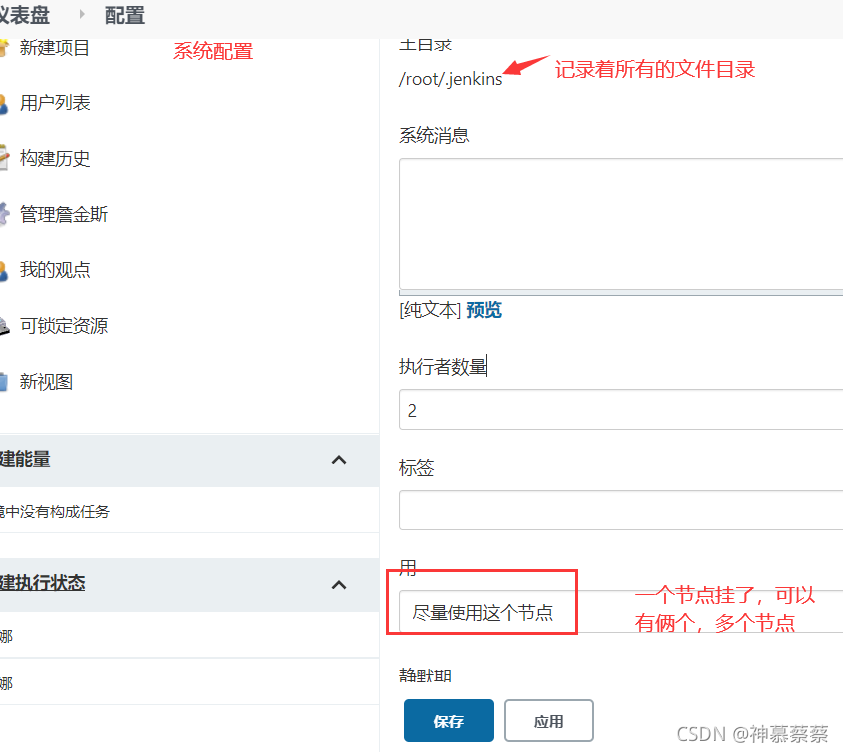
Task: Click the 仪表盘 breadcrumb item
Action: (25, 15)
